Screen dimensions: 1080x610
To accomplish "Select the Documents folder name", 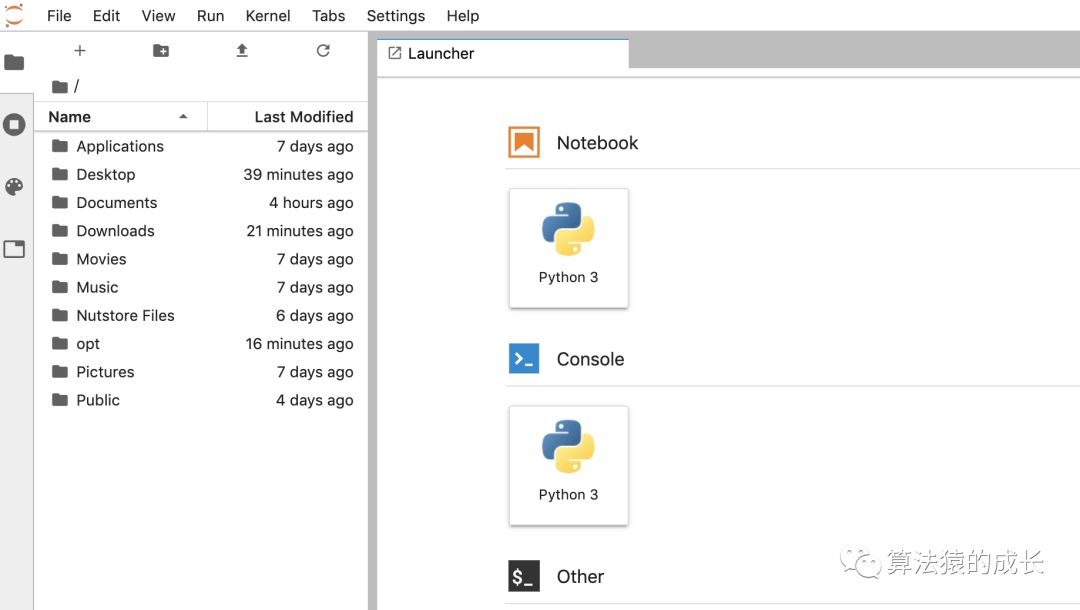I will 116,202.
